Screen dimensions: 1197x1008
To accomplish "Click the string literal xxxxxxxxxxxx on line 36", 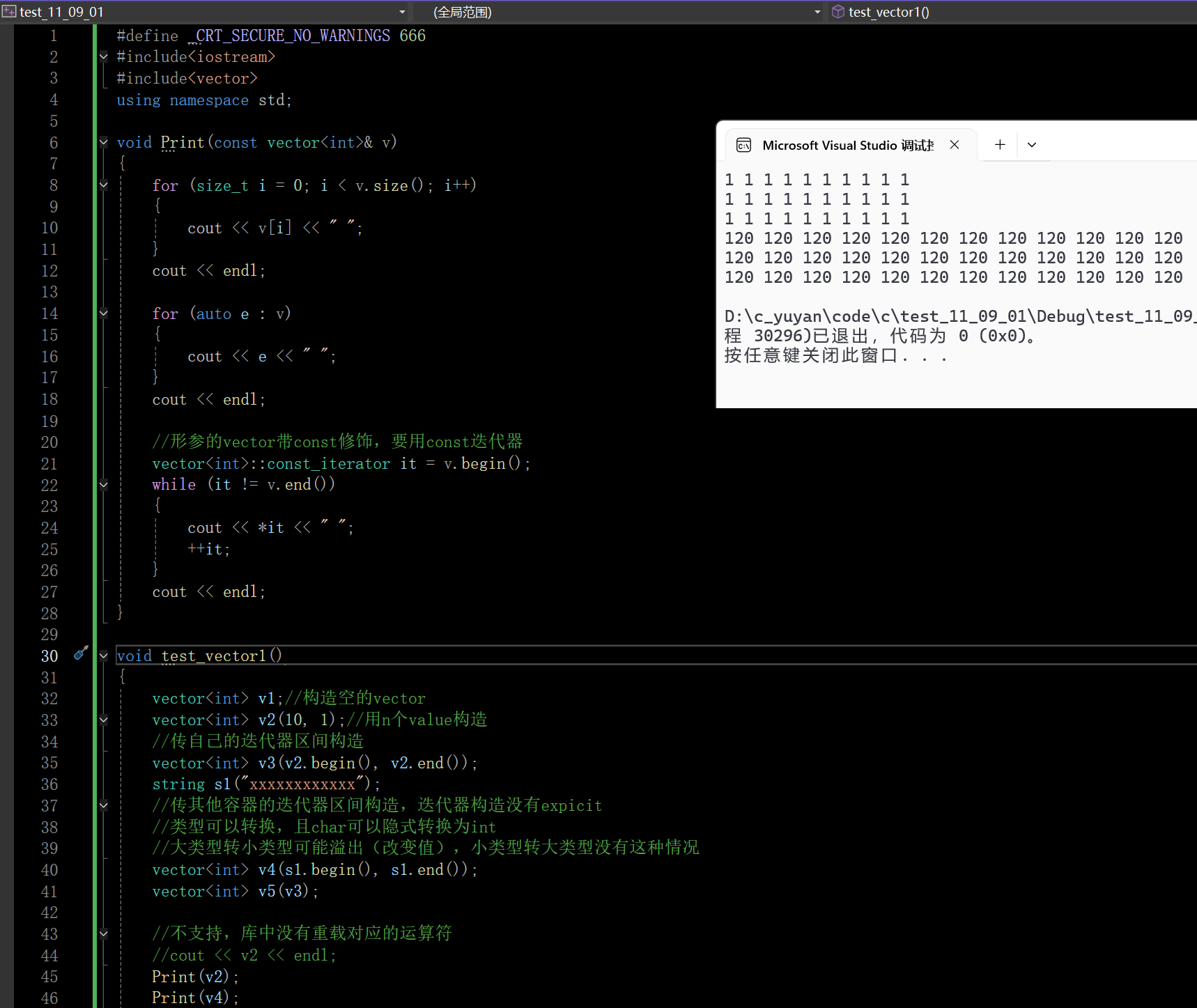I will 302,784.
